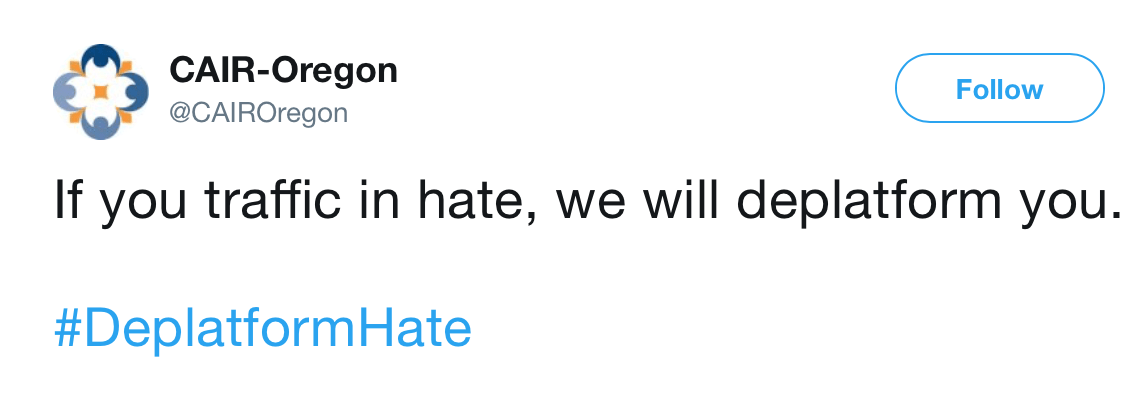
Task: Click the word "traffic" in the tweet
Action: (x=272, y=200)
